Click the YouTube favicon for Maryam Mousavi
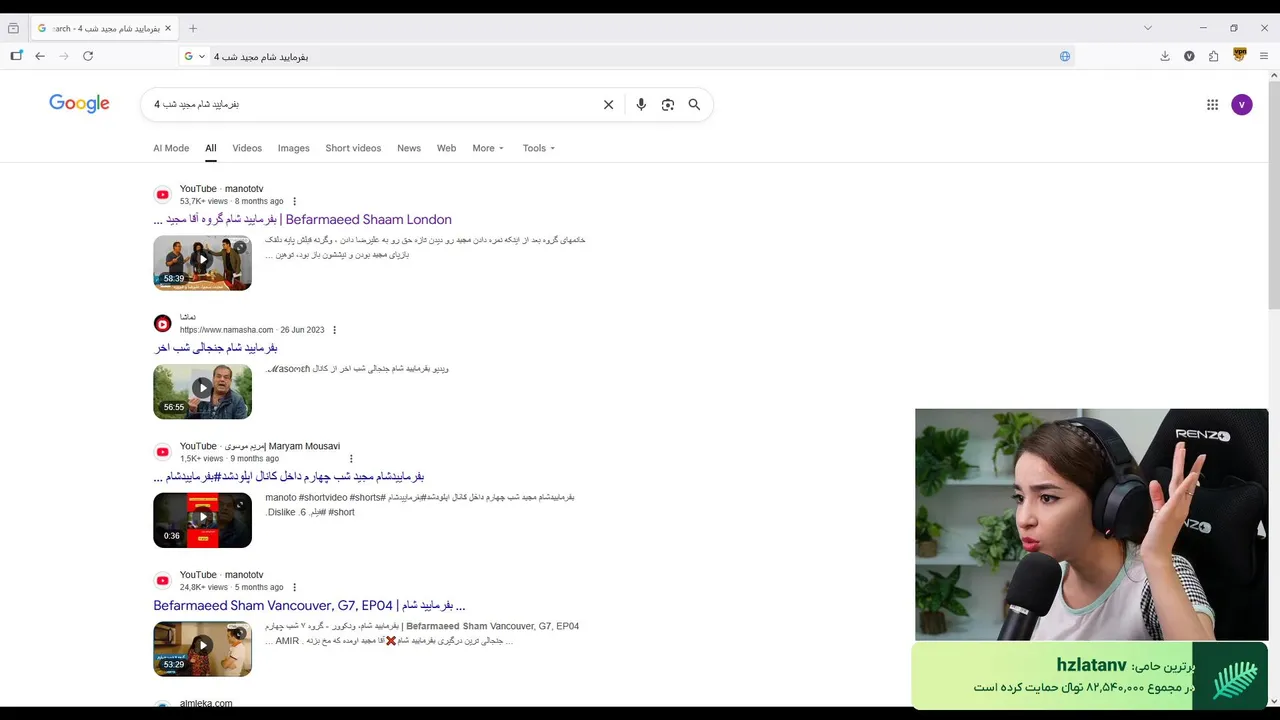Screen dimensions: 1280x720 coord(163,452)
